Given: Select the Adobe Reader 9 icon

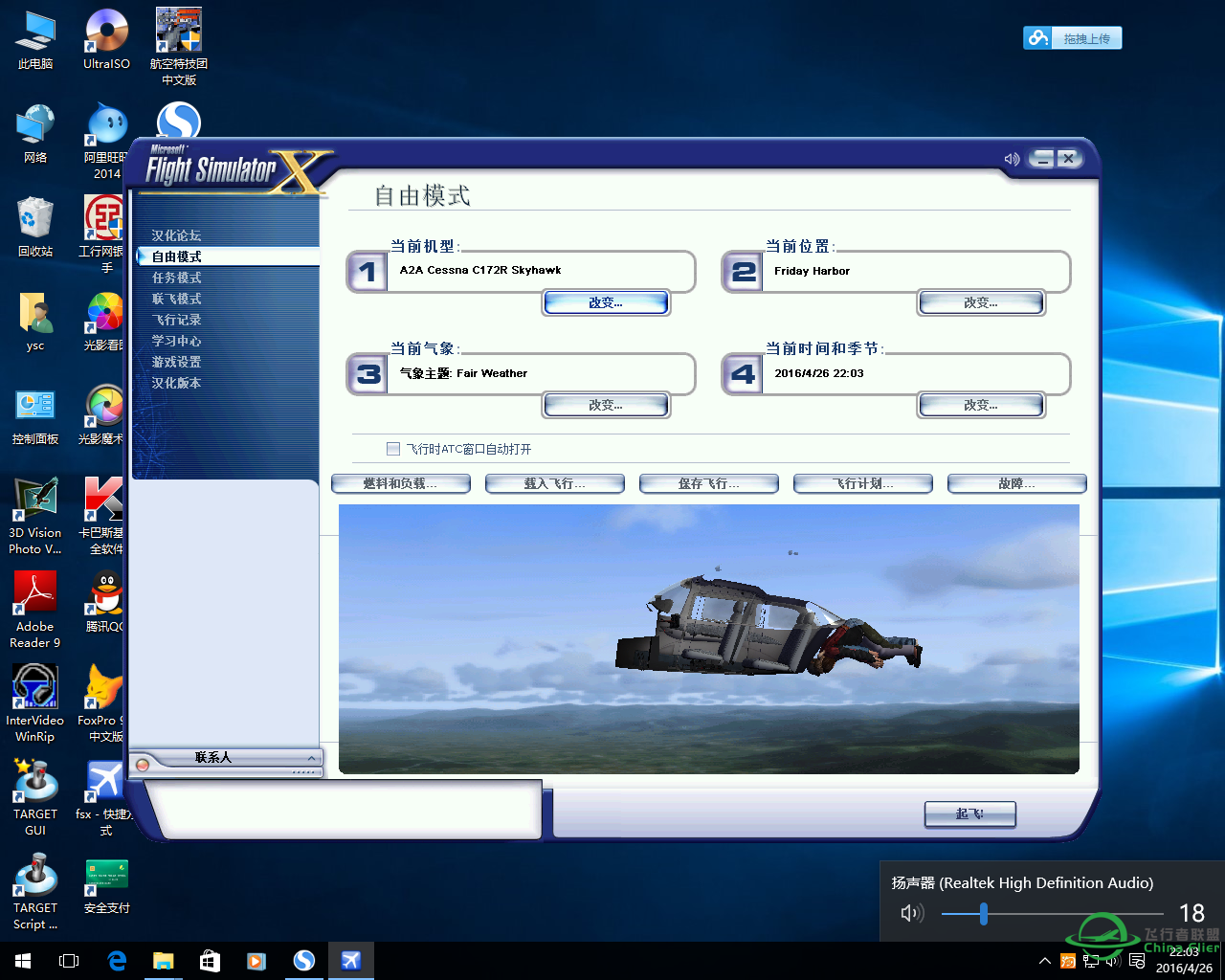Looking at the screenshot, I should tap(35, 610).
